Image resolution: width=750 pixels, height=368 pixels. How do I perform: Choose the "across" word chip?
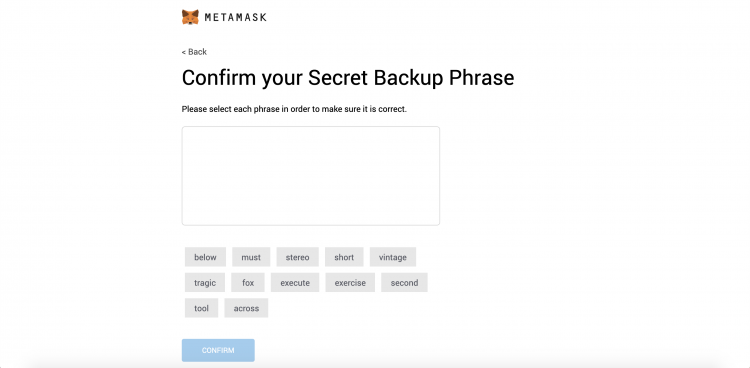[246, 308]
